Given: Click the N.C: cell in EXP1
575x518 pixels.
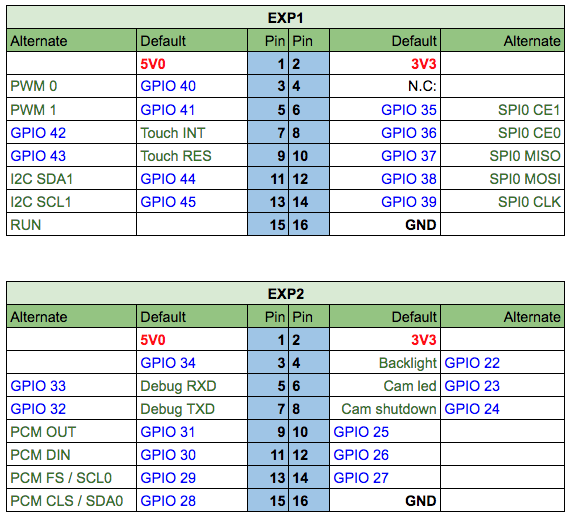Looking at the screenshot, I should 385,86.
